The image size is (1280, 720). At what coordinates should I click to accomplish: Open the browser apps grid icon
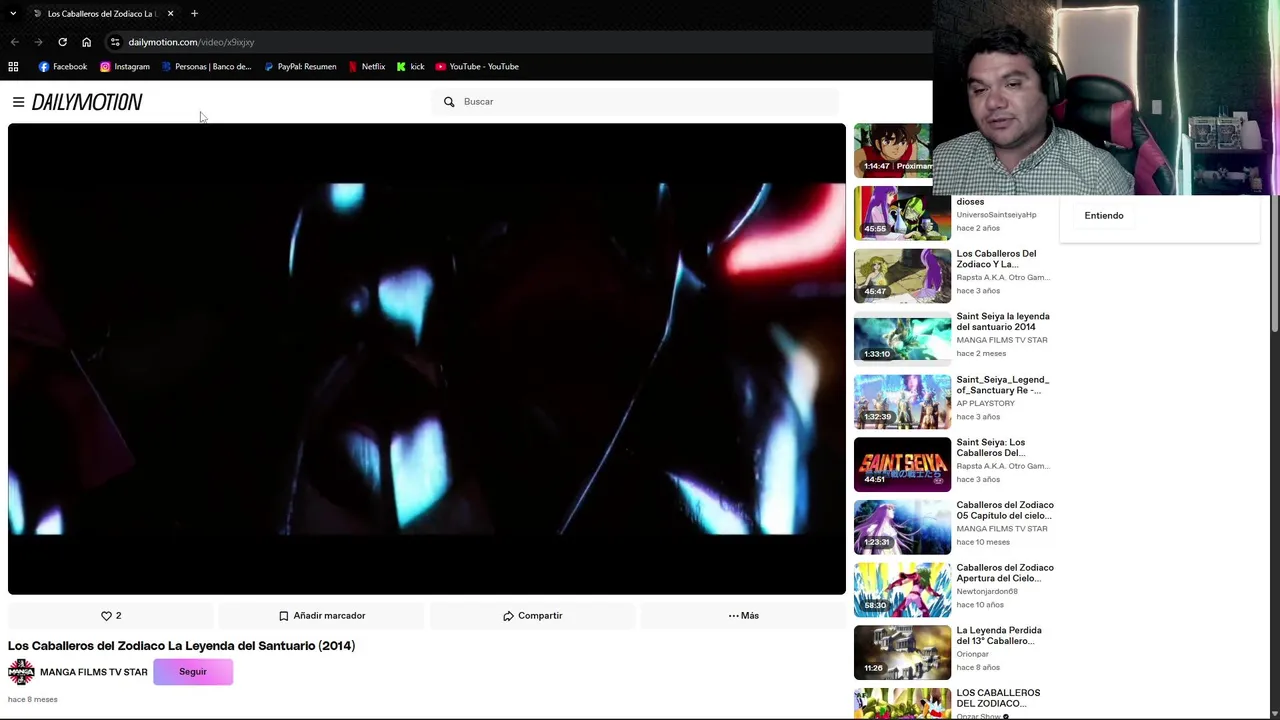(x=13, y=67)
